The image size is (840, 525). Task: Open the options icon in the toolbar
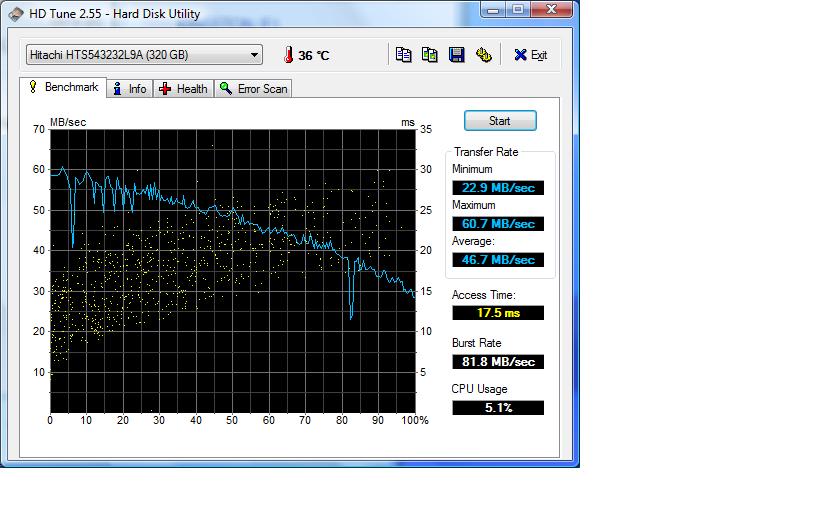483,55
